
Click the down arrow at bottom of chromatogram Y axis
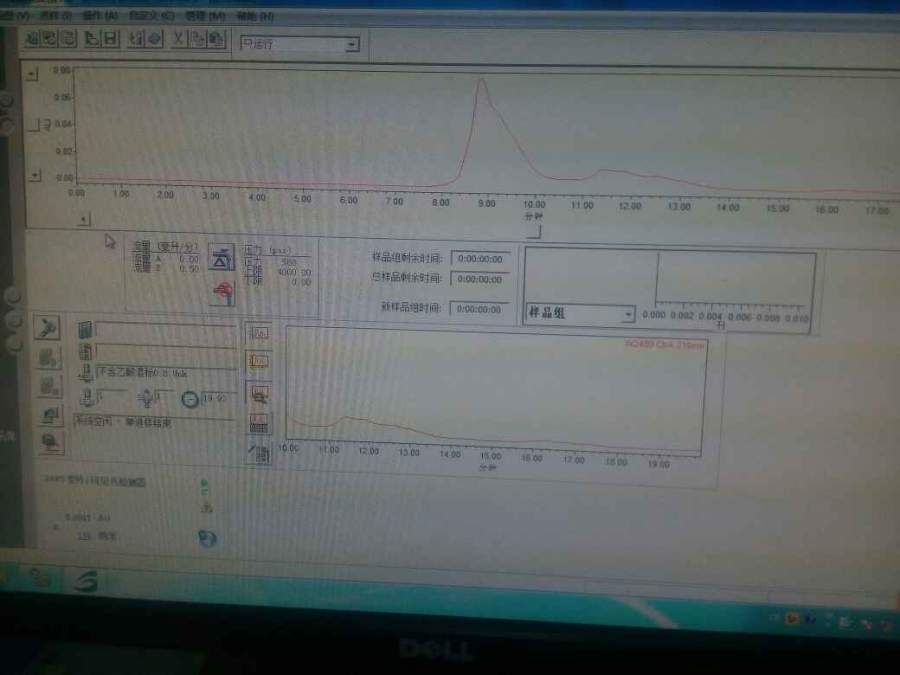click(36, 175)
